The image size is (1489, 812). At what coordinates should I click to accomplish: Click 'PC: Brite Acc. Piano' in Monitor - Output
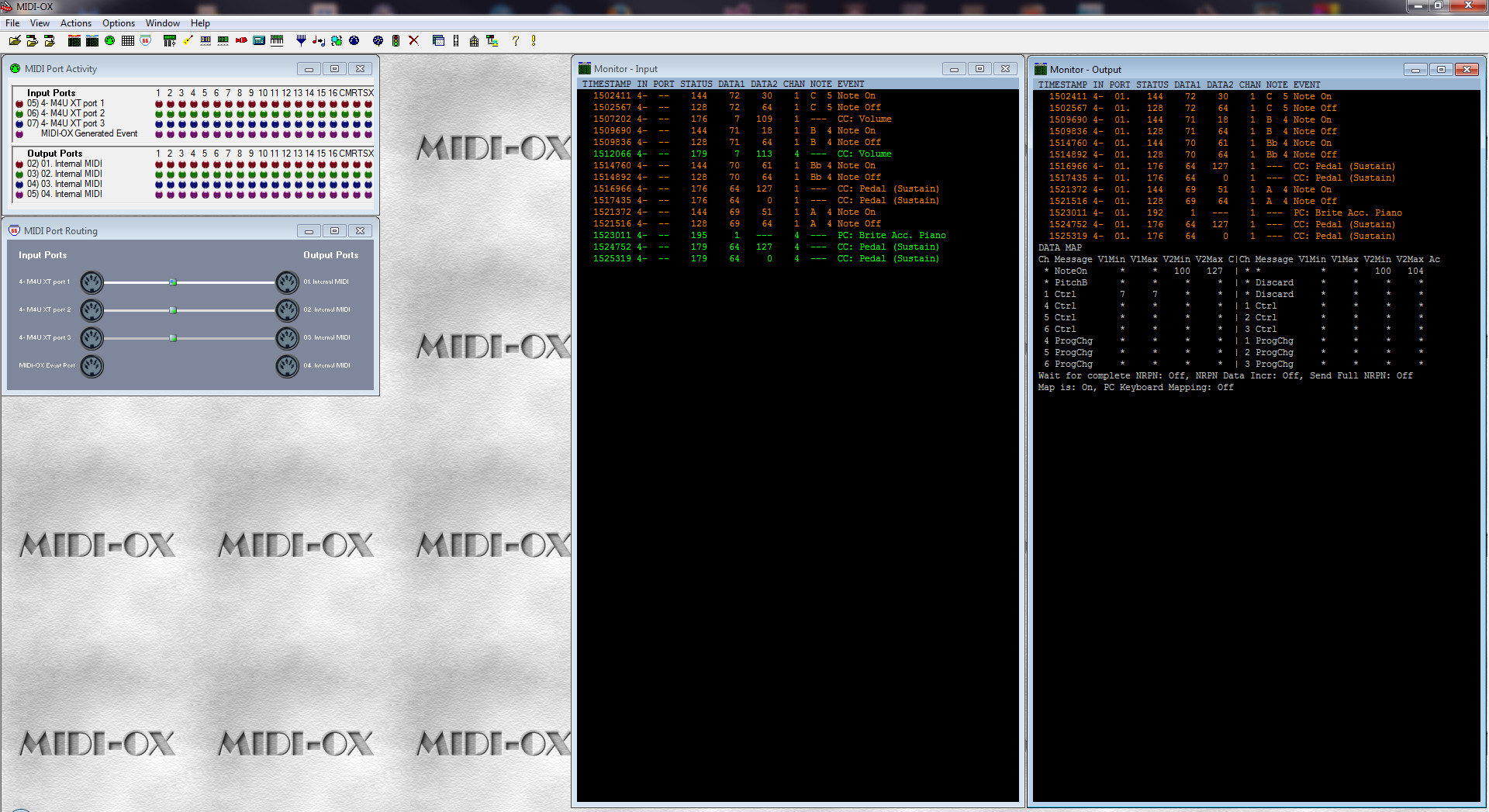tap(1347, 213)
